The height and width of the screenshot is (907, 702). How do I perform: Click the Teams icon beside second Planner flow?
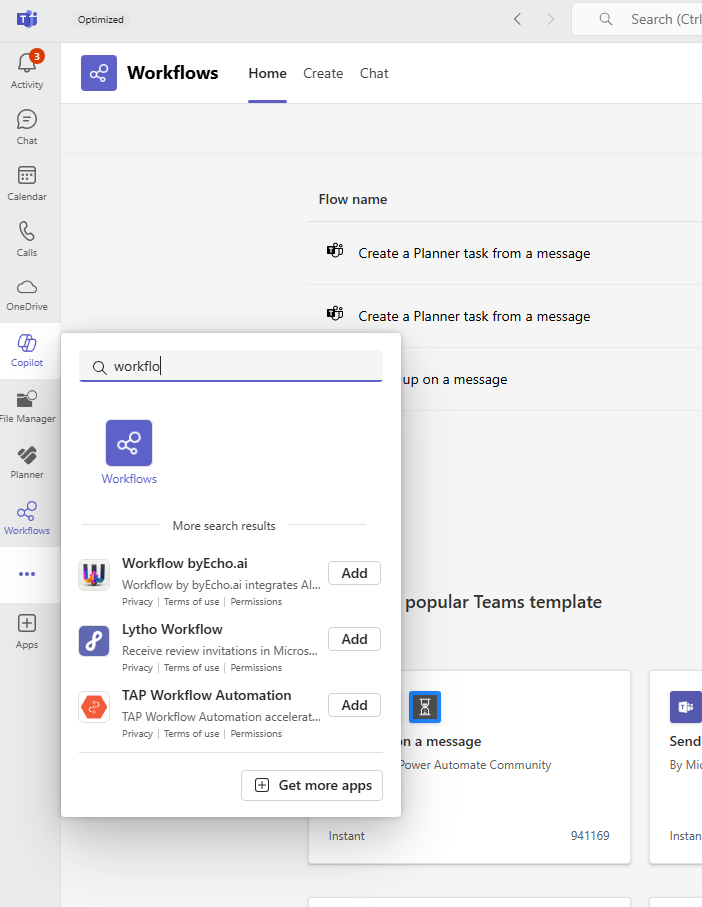click(335, 314)
